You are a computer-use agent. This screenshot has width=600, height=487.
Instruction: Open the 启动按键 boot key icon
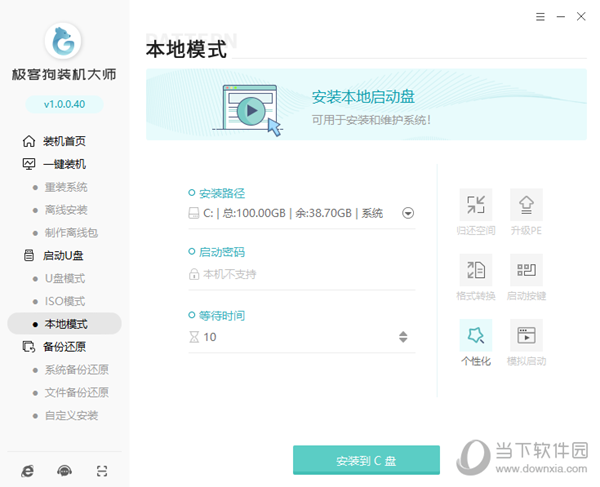(x=526, y=270)
